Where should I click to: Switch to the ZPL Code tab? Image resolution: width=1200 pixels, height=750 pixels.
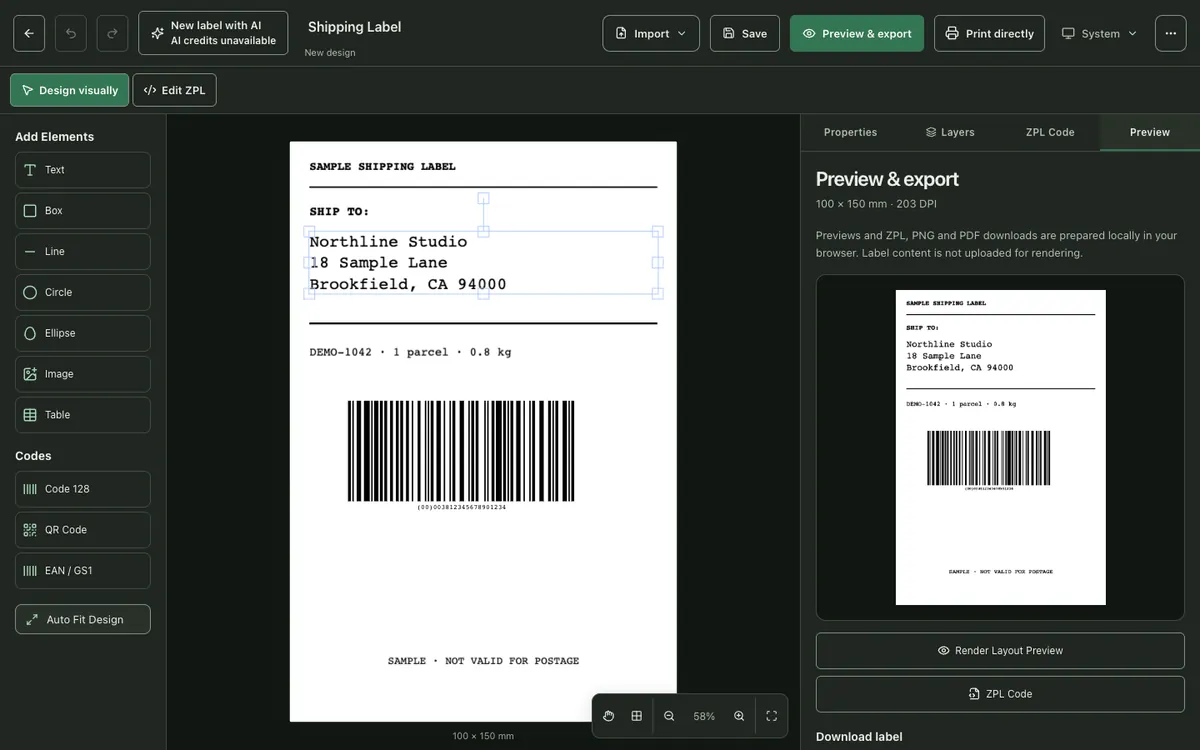point(1050,132)
